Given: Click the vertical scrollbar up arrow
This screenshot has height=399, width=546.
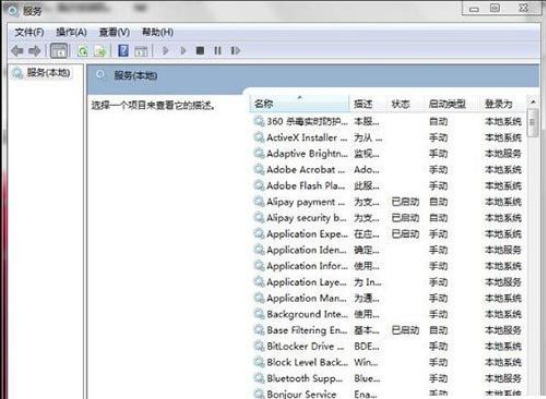Looking at the screenshot, I should point(533,102).
